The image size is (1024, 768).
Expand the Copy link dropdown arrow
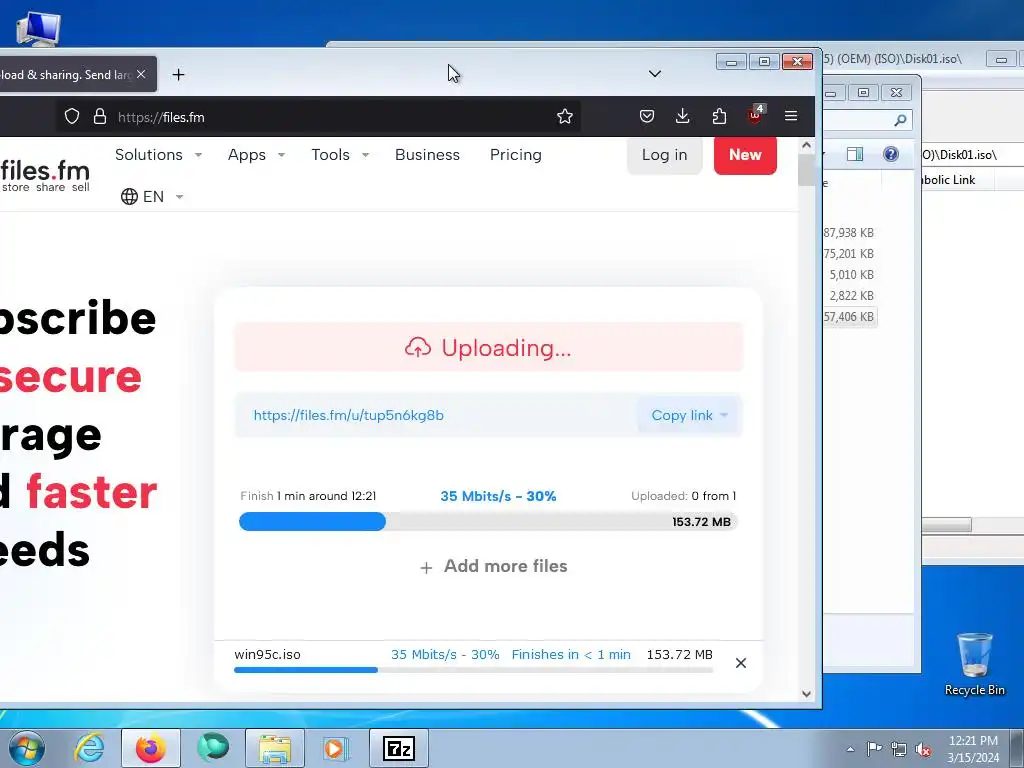click(x=724, y=415)
